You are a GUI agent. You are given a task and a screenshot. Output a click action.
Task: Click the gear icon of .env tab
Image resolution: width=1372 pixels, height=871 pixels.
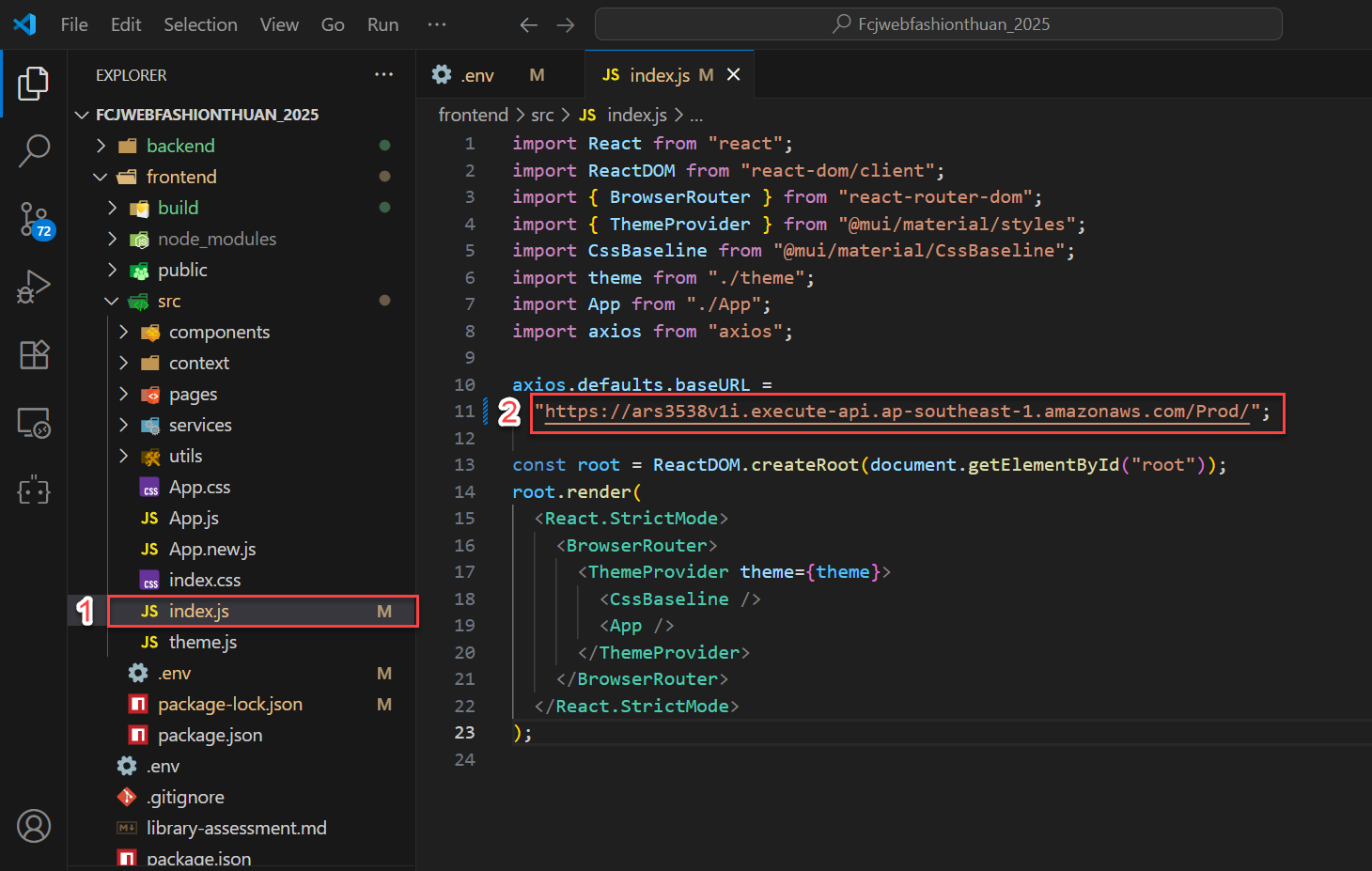click(442, 74)
